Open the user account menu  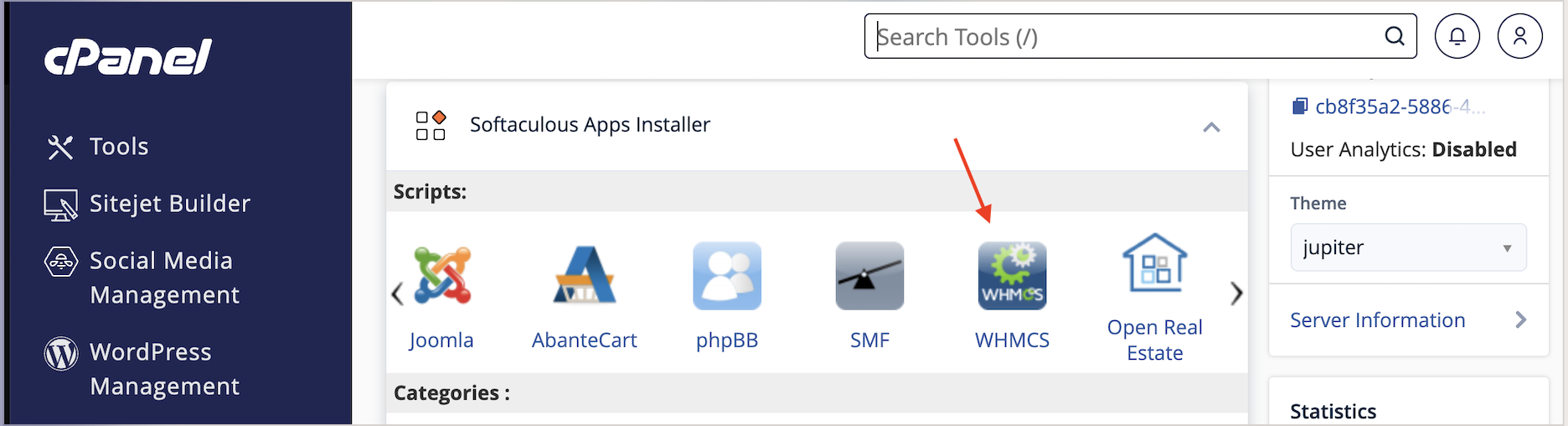tap(1520, 36)
